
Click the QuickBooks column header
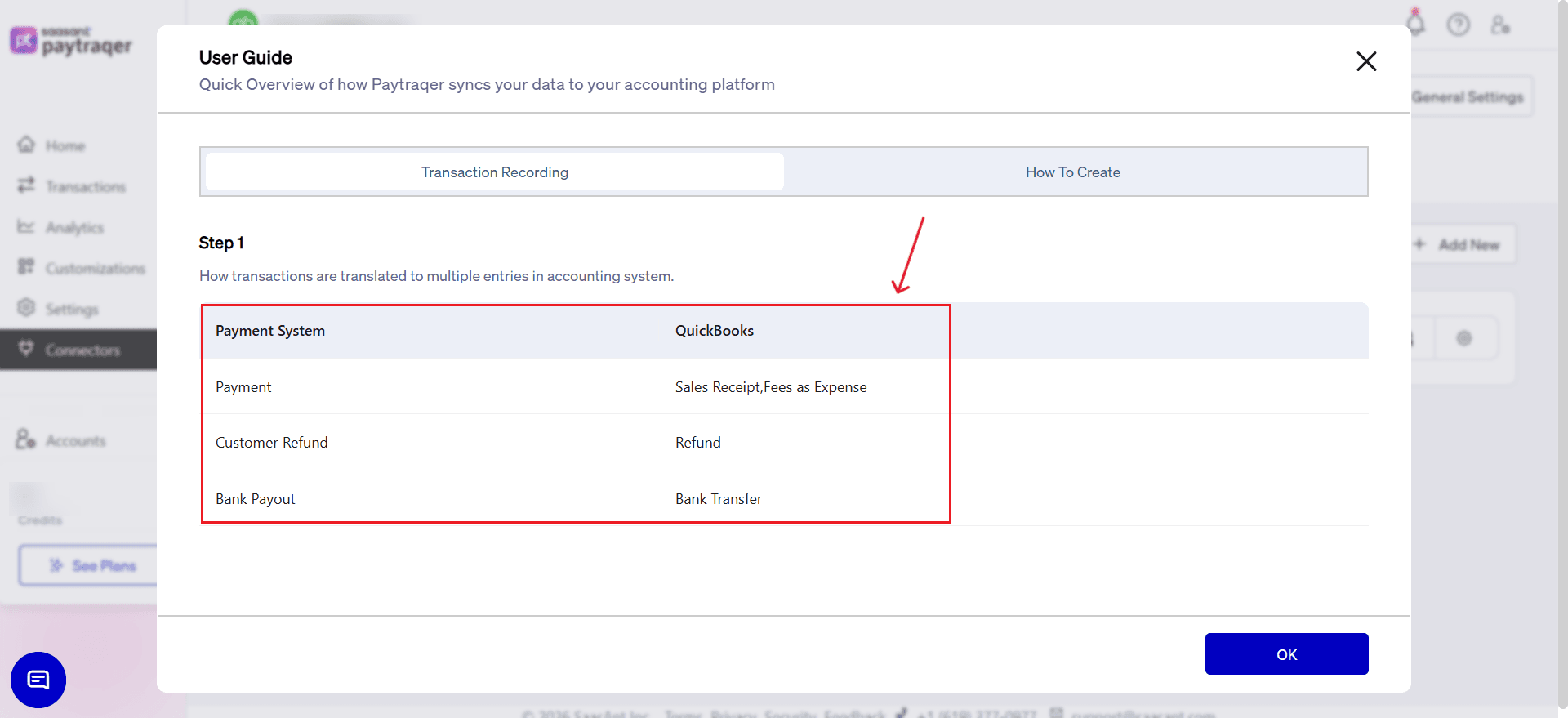point(715,331)
